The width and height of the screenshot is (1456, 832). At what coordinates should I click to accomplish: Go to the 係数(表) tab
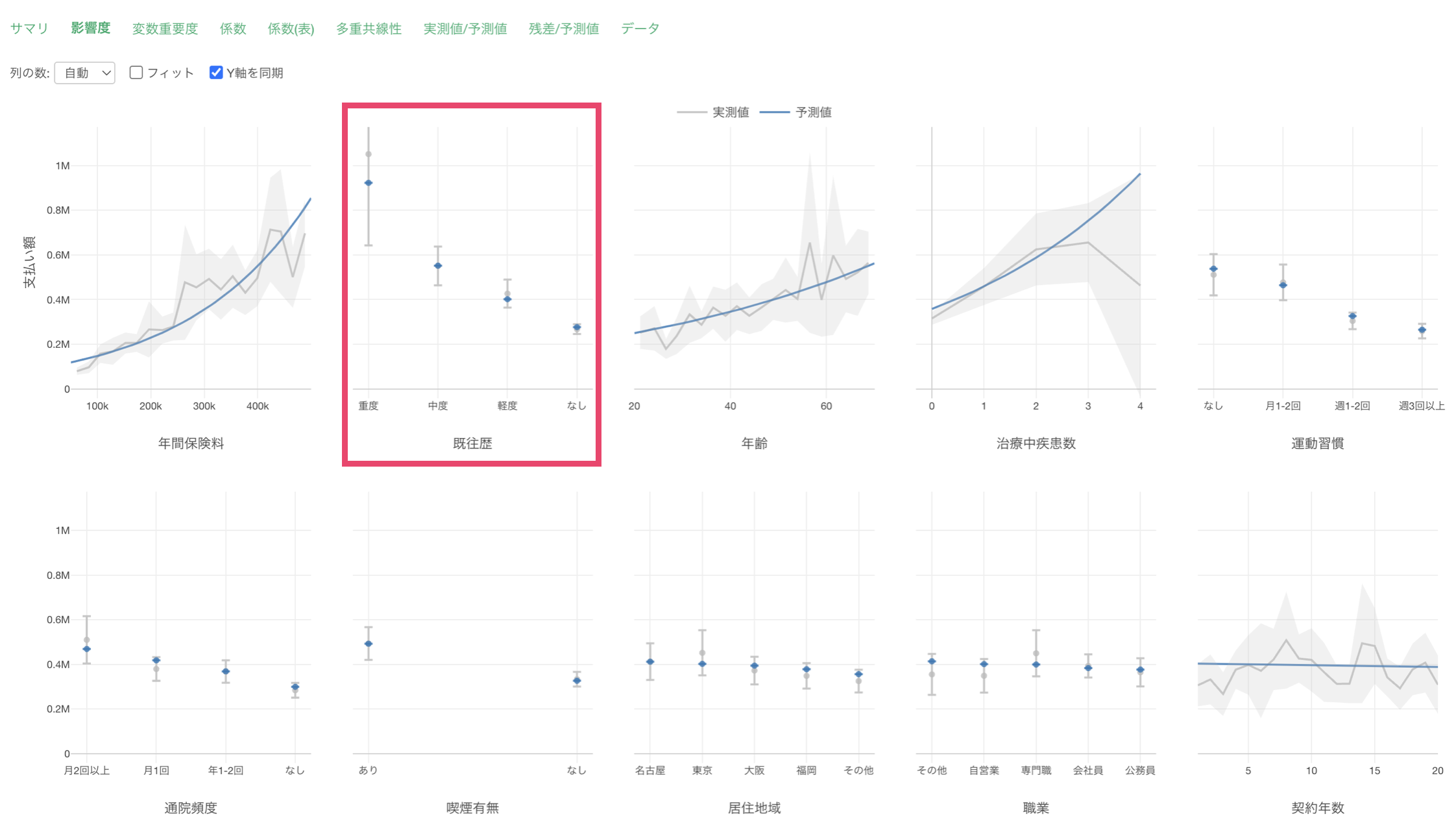pos(291,29)
